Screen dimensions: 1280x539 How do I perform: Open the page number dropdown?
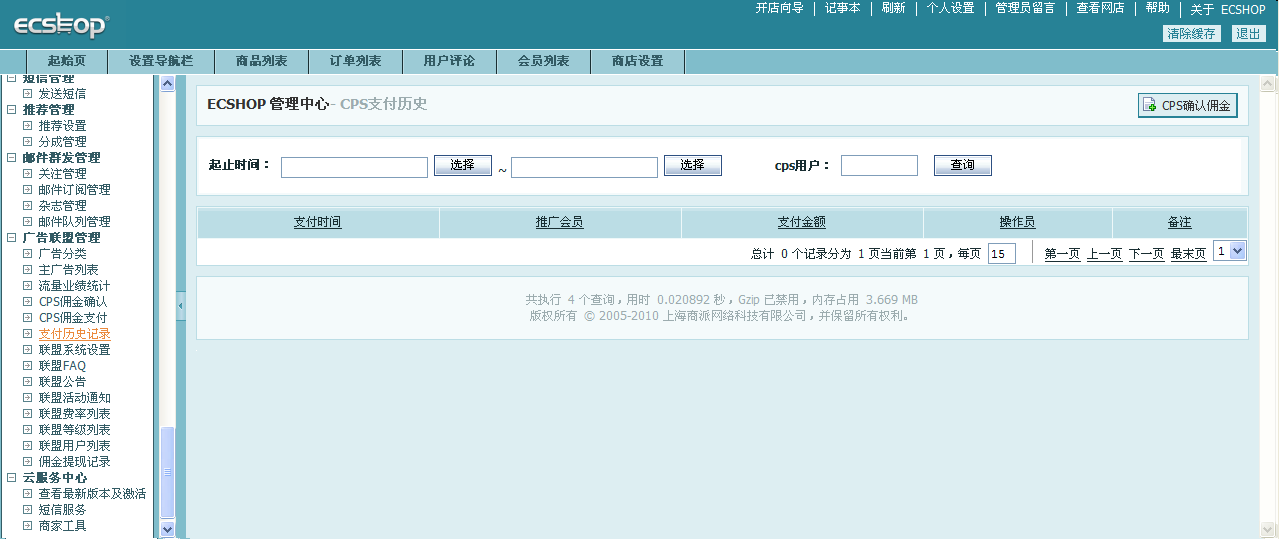[x=1238, y=251]
